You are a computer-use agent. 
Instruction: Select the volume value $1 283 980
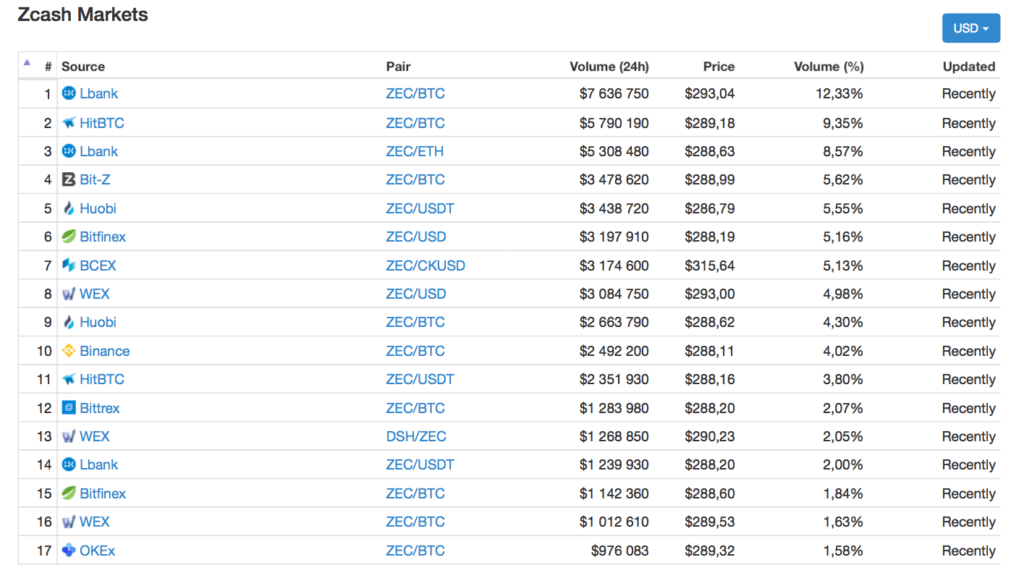click(x=614, y=408)
